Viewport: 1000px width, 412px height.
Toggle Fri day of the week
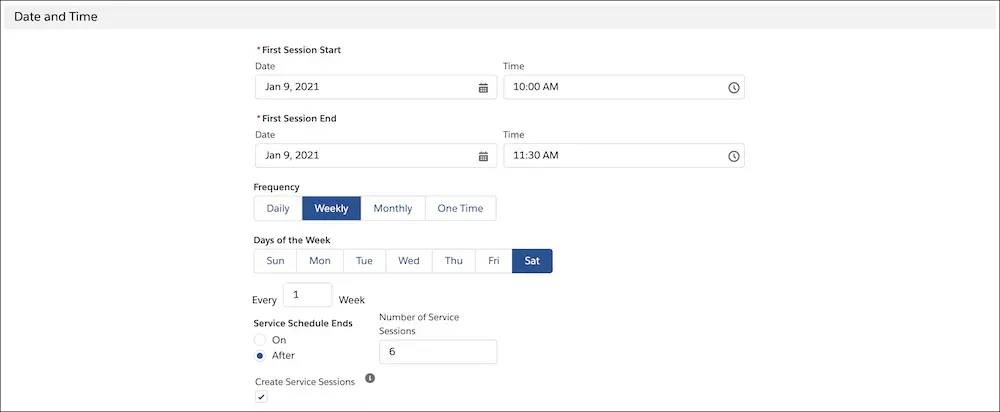[x=494, y=261]
